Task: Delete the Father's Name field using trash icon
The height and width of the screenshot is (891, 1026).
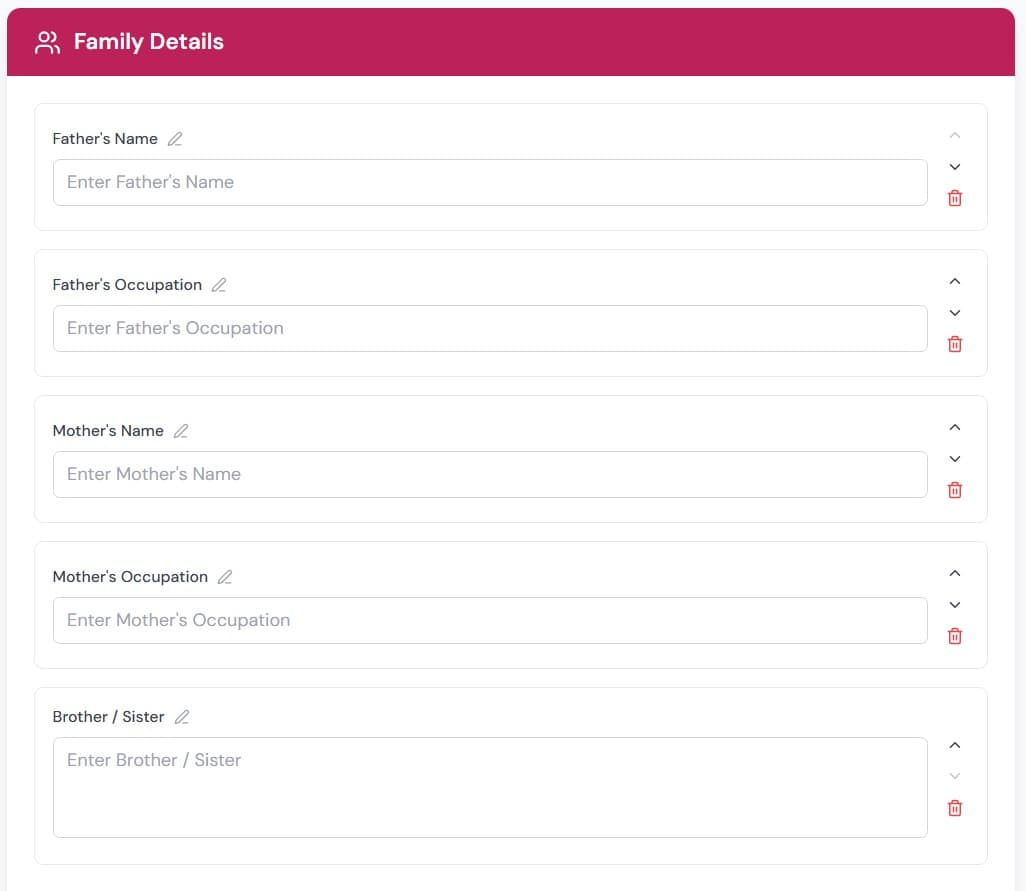Action: 955,198
